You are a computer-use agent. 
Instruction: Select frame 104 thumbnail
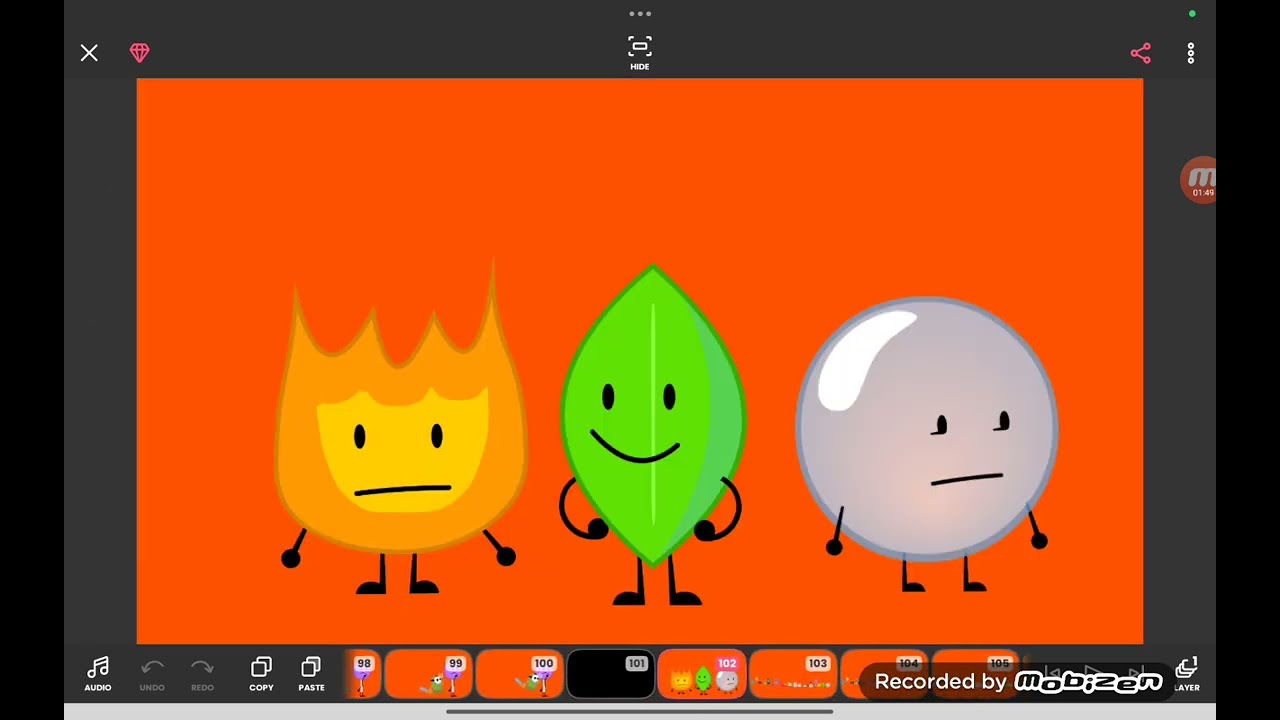(883, 674)
